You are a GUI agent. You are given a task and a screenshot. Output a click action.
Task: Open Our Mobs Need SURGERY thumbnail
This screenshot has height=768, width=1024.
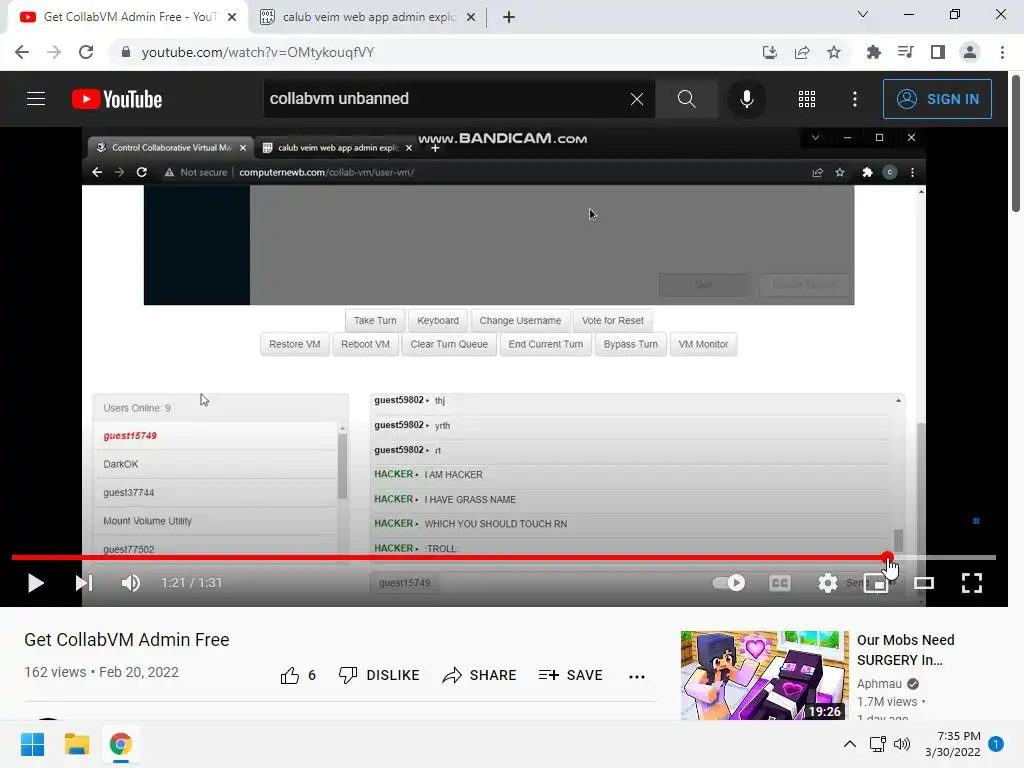764,675
